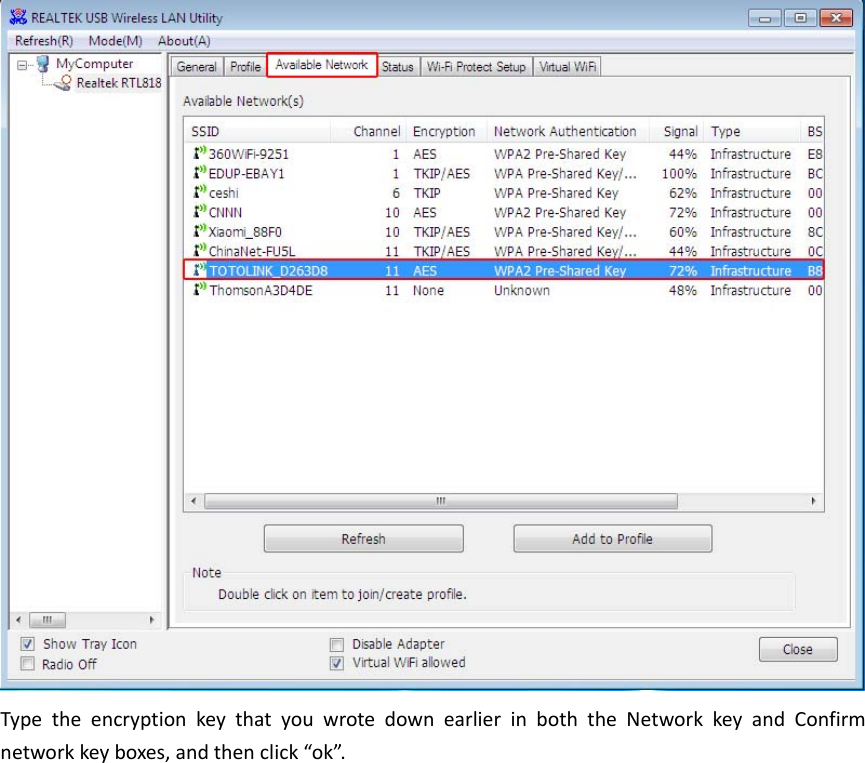Select the ThomsonA3D4DE network
The width and height of the screenshot is (865, 763).
pos(504,290)
